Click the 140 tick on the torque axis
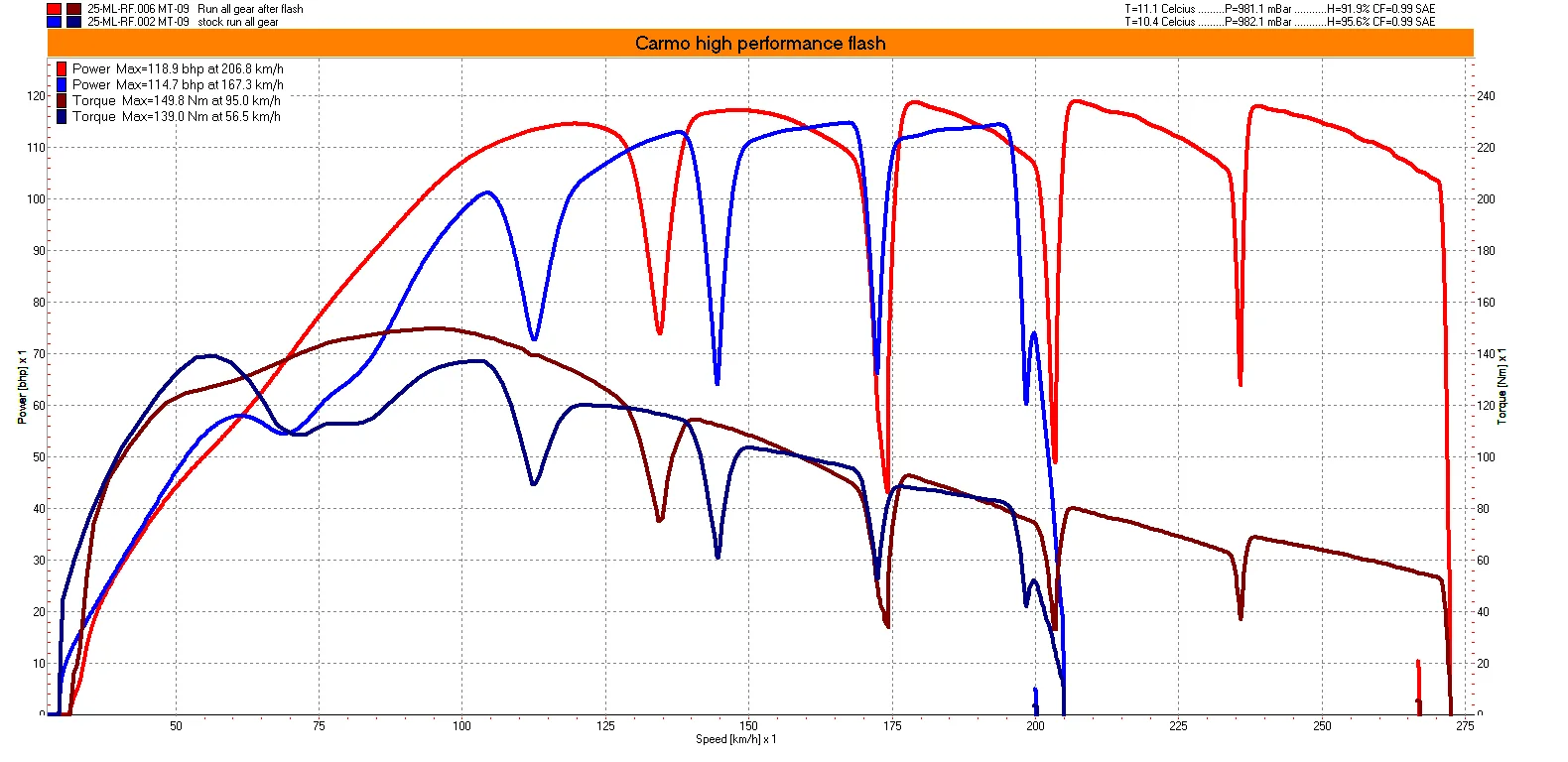1568x762 pixels. pyautogui.click(x=1486, y=354)
